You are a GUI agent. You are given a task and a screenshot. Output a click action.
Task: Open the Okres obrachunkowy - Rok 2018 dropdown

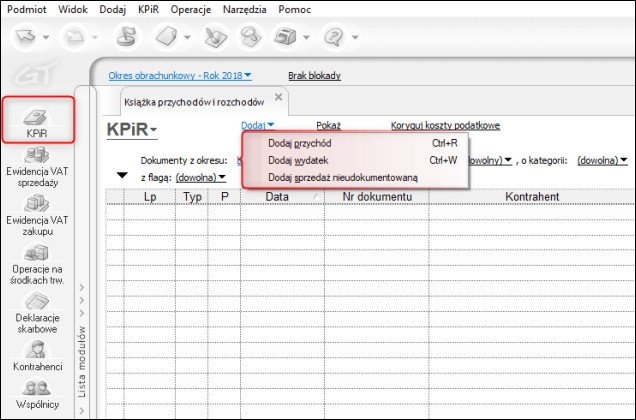click(x=180, y=76)
